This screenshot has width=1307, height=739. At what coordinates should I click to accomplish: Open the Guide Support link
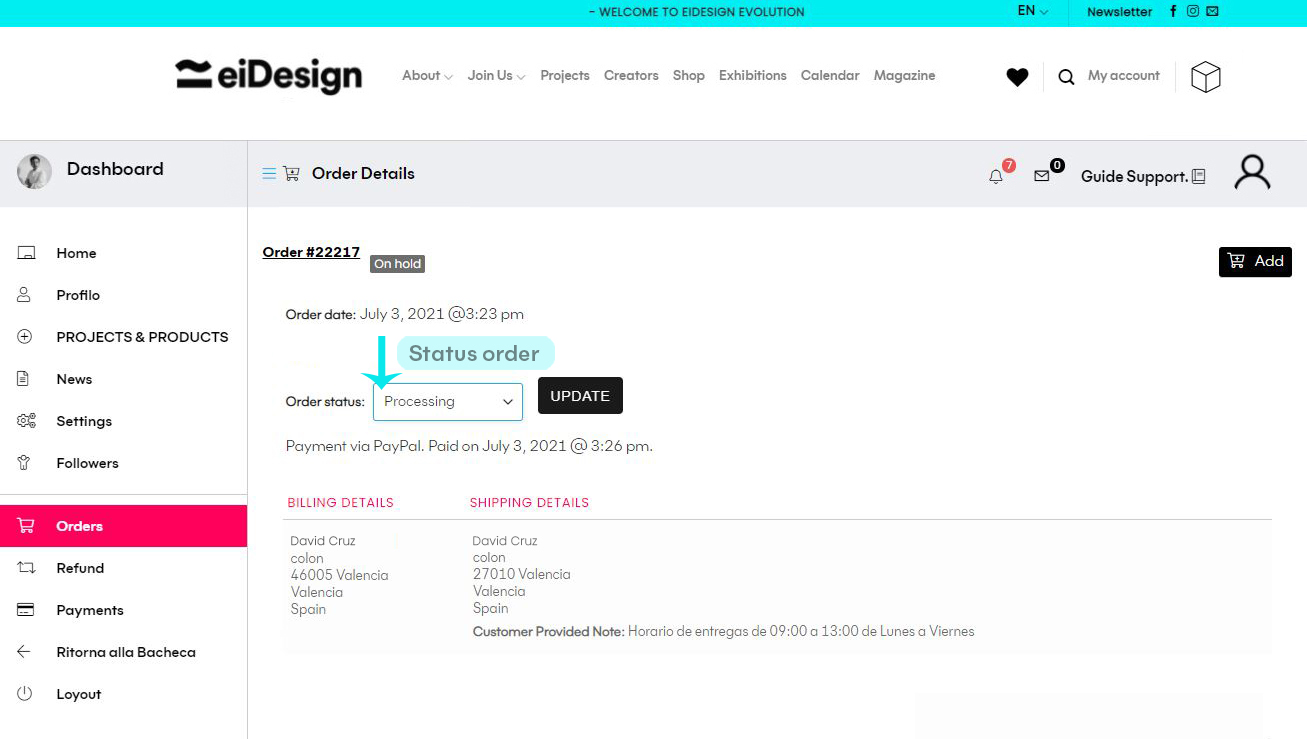[x=1143, y=177]
